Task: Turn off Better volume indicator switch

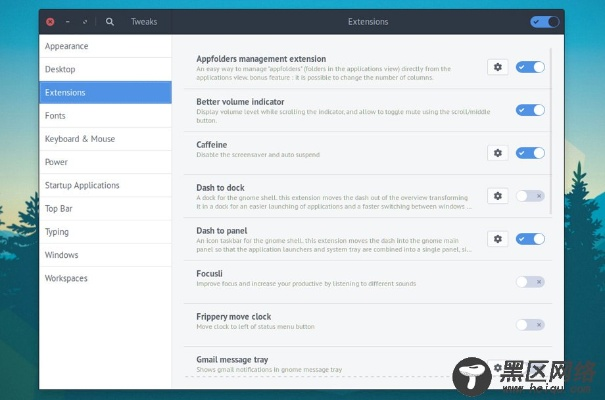Action: point(530,110)
